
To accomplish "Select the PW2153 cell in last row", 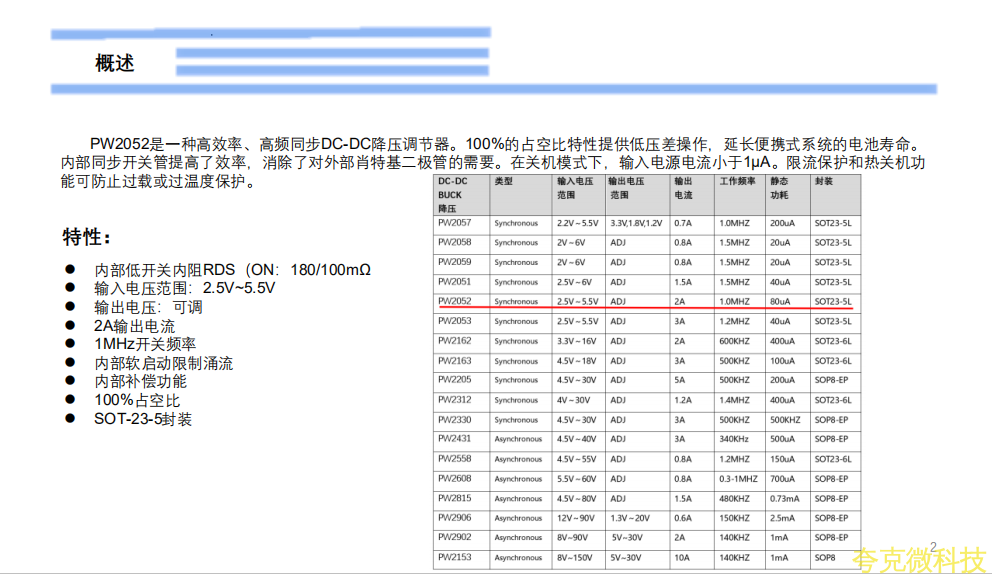I will click(x=454, y=557).
